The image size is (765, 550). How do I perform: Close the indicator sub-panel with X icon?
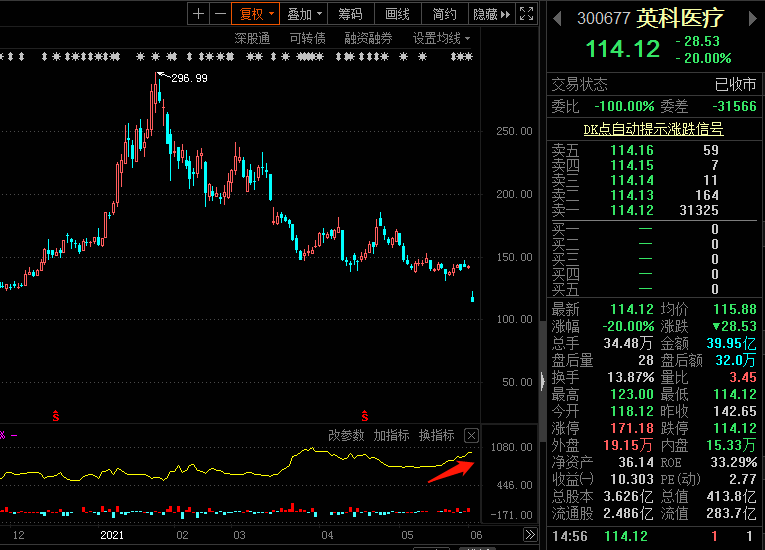pyautogui.click(x=472, y=436)
